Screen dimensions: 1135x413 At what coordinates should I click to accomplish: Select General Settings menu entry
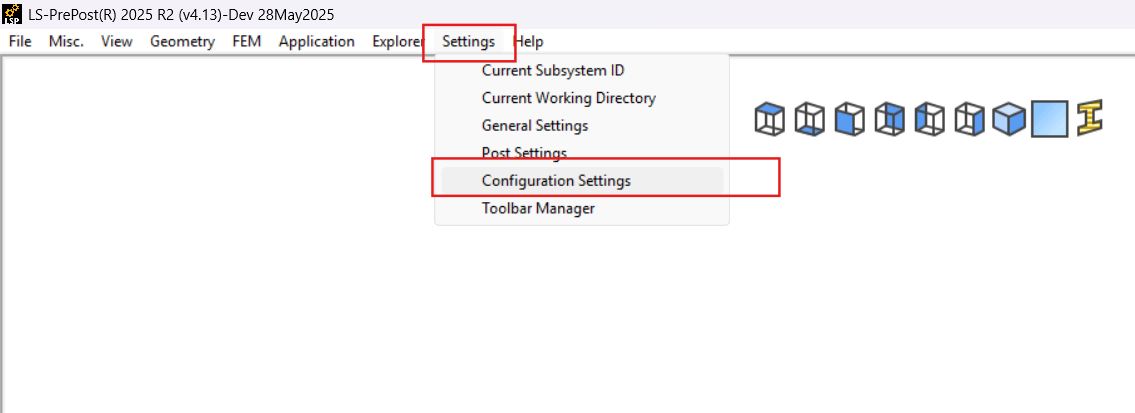click(534, 126)
